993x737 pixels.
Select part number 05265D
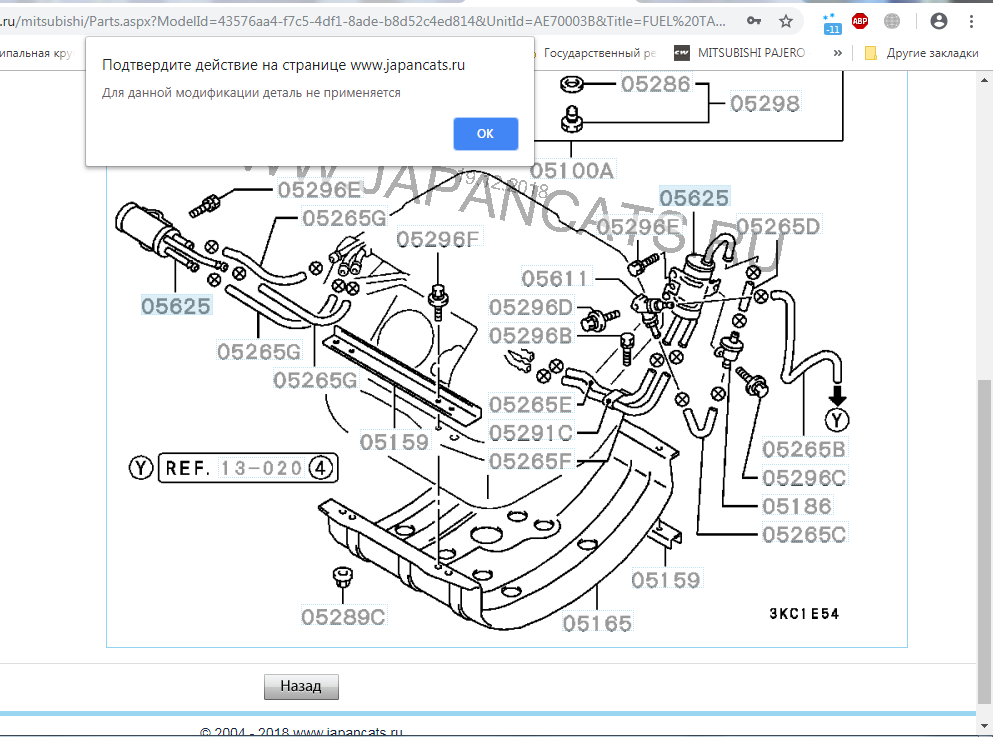pos(778,226)
